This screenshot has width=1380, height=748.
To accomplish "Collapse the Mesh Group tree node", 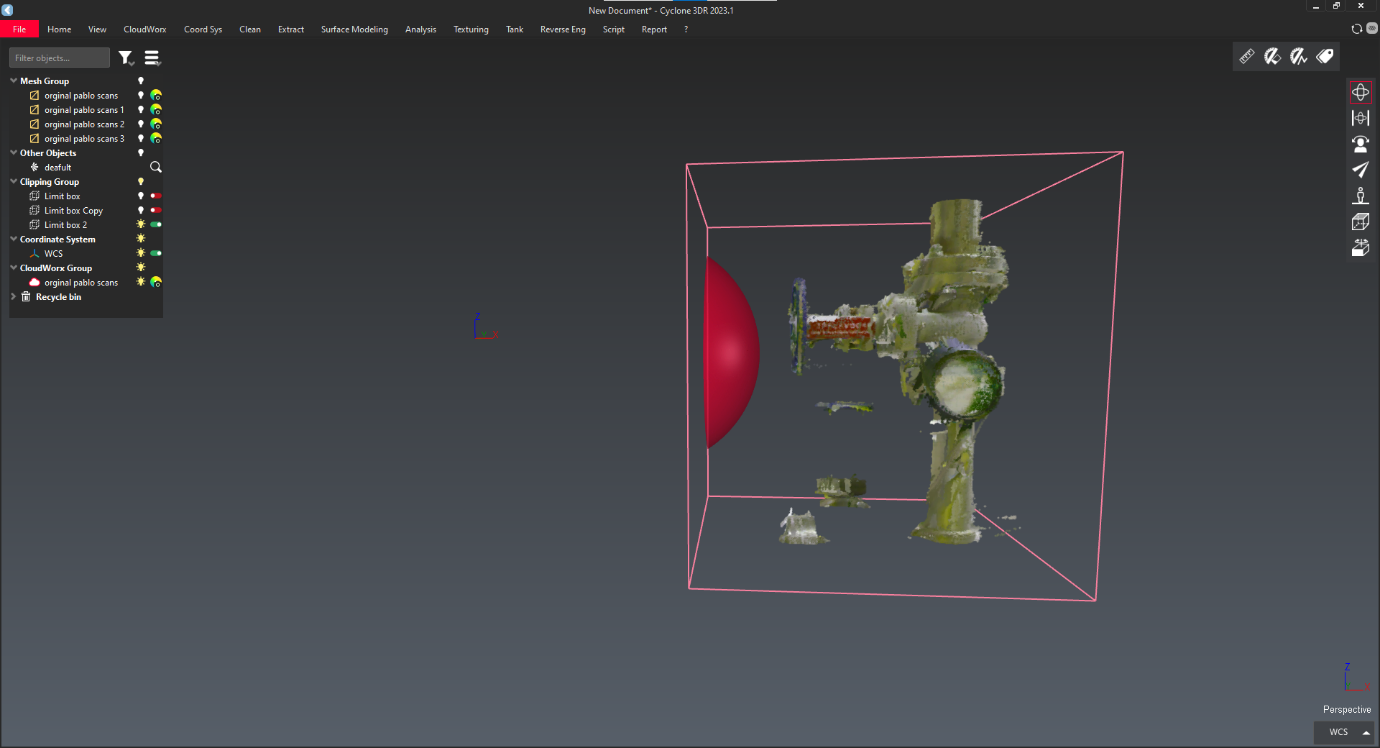I will [x=14, y=81].
